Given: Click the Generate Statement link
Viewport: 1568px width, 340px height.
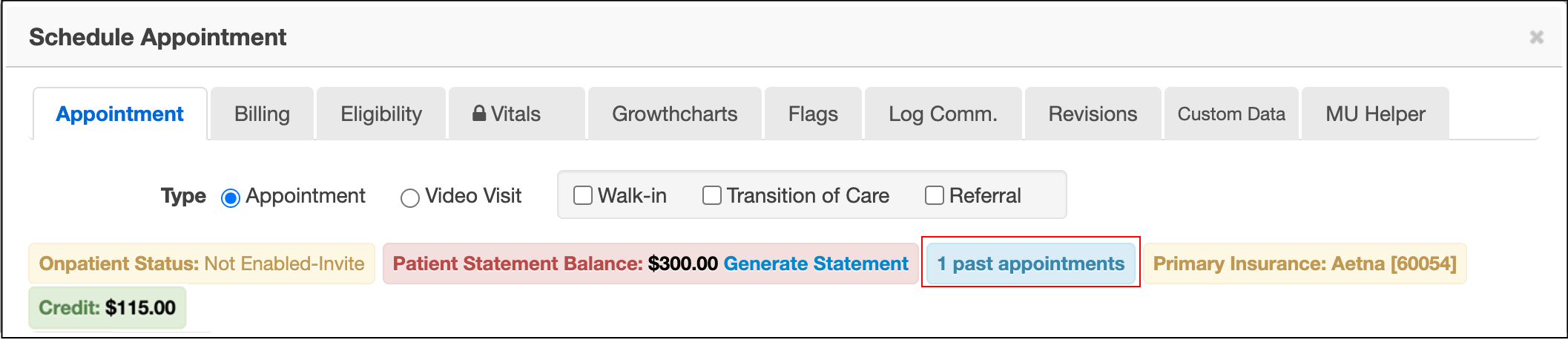Looking at the screenshot, I should (816, 264).
